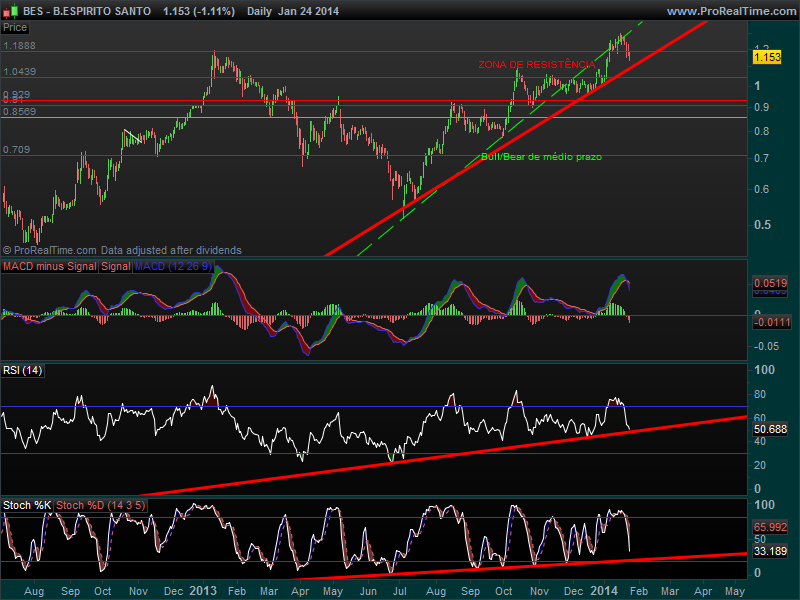Click the 0.0519 MACD value tag
Screen dimensions: 800x600
(770, 283)
